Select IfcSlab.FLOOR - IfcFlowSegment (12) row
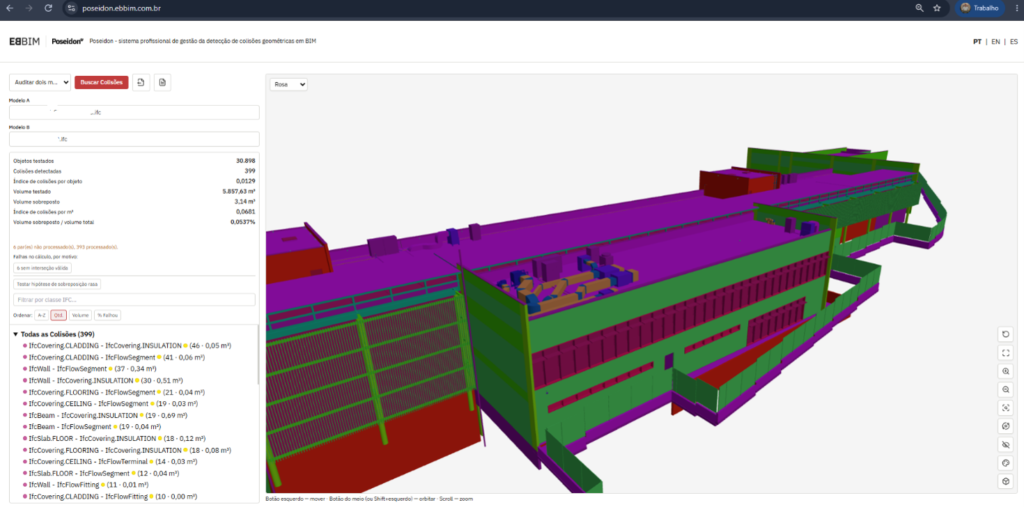 (101, 473)
